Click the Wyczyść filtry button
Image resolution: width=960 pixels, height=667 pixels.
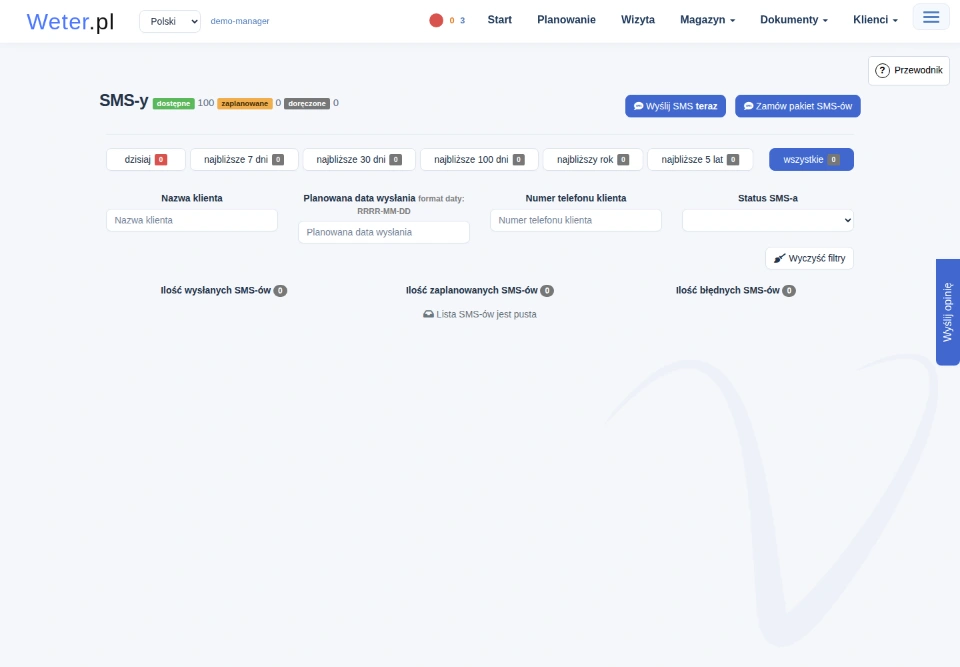click(809, 258)
